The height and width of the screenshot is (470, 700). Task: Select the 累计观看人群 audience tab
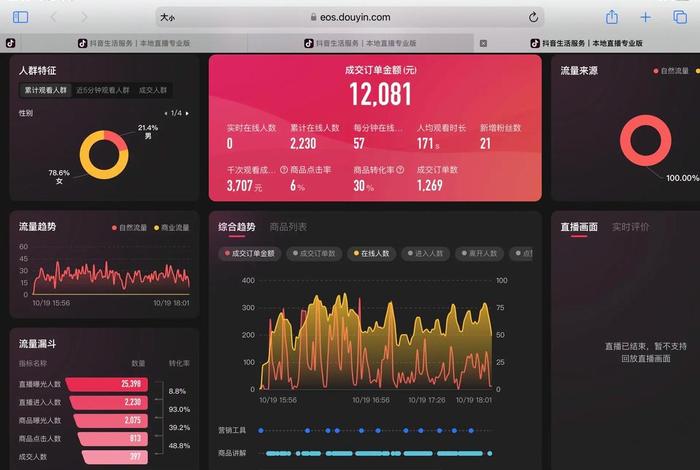click(x=46, y=90)
